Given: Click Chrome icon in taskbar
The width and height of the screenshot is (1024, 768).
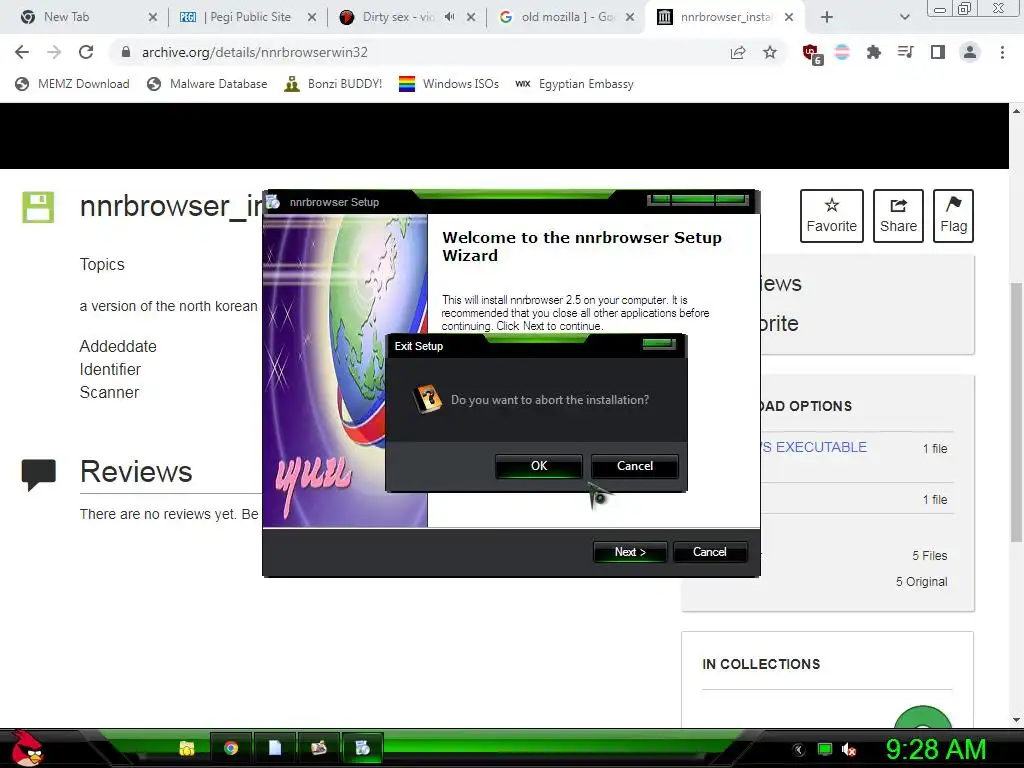Looking at the screenshot, I should coord(231,748).
